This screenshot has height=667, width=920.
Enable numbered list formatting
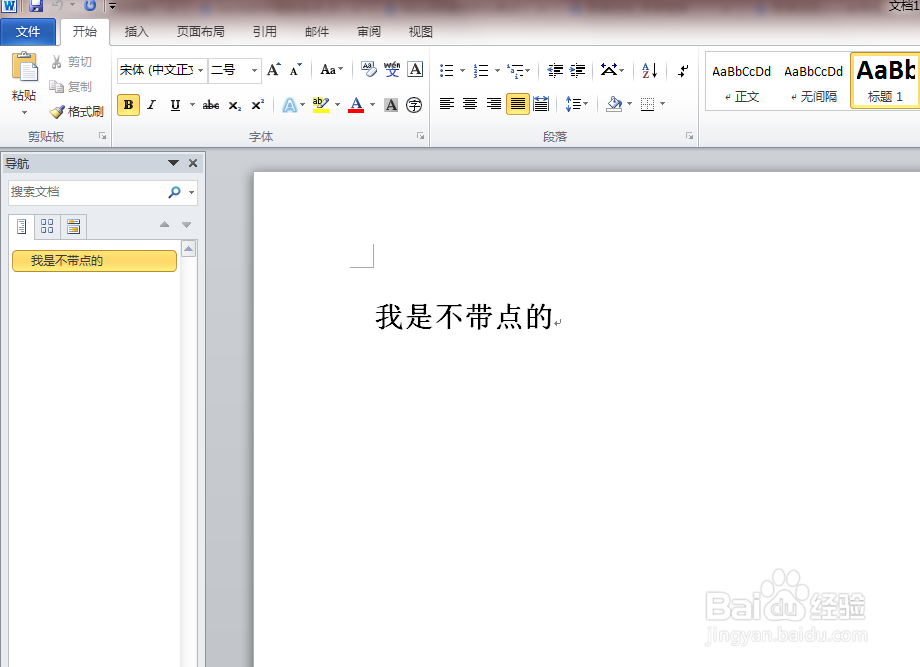pos(480,70)
